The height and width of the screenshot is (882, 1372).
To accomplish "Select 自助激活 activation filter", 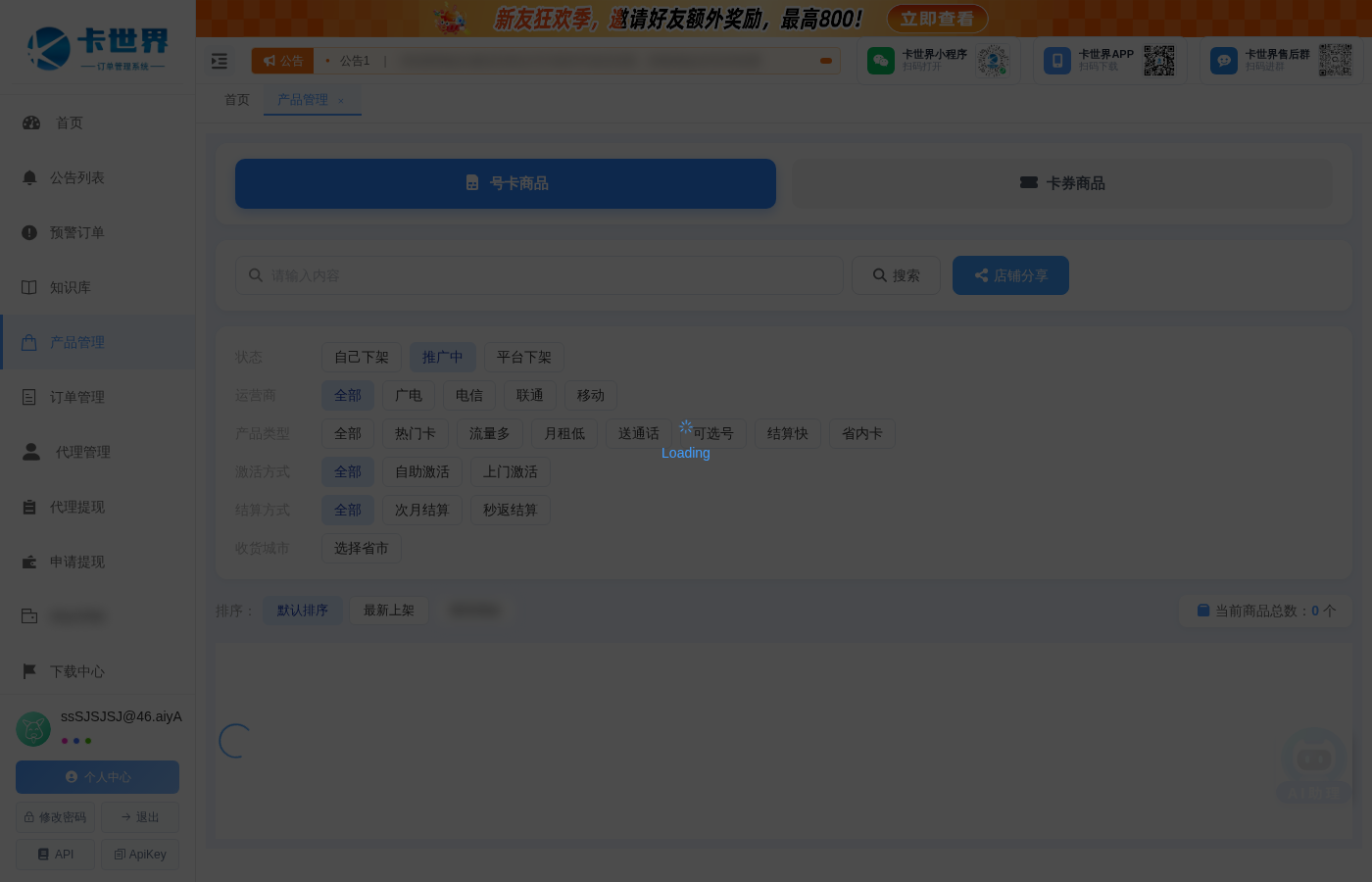I will tap(422, 472).
